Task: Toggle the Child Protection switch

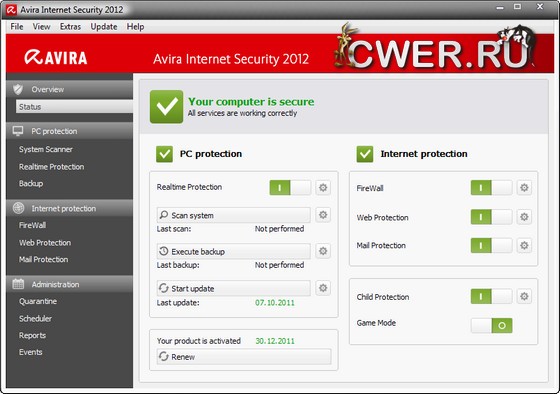Action: (491, 296)
